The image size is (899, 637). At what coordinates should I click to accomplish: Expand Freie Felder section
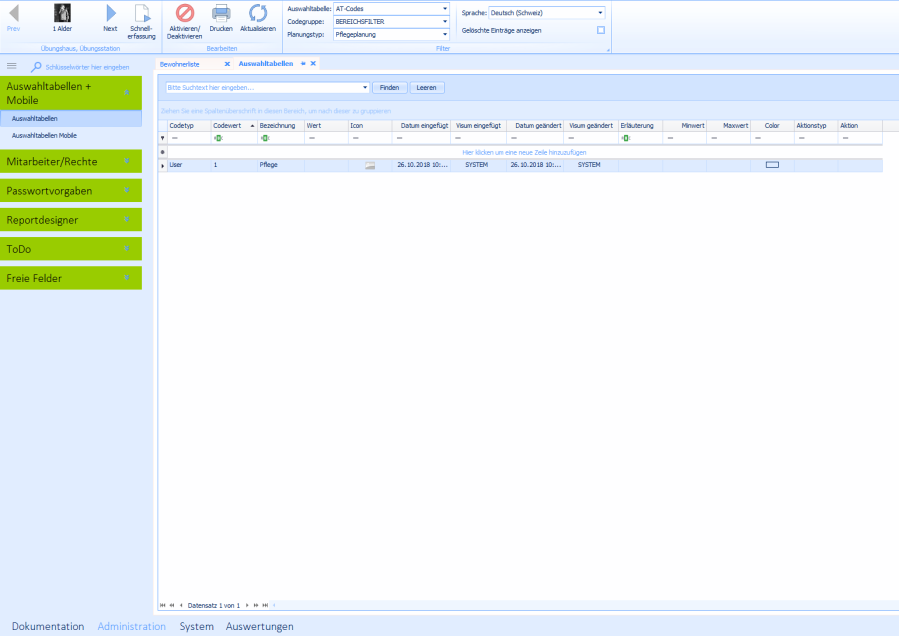[127, 278]
